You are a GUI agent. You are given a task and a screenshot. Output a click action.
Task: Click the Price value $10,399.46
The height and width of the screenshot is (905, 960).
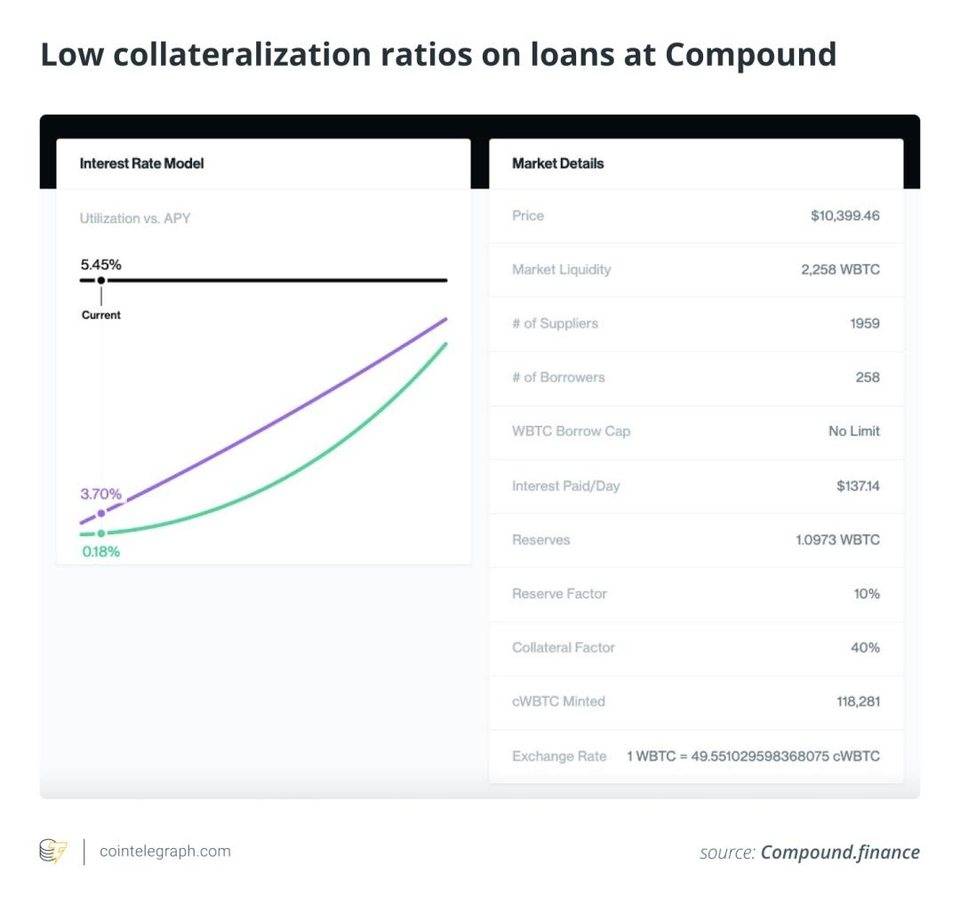pos(845,216)
